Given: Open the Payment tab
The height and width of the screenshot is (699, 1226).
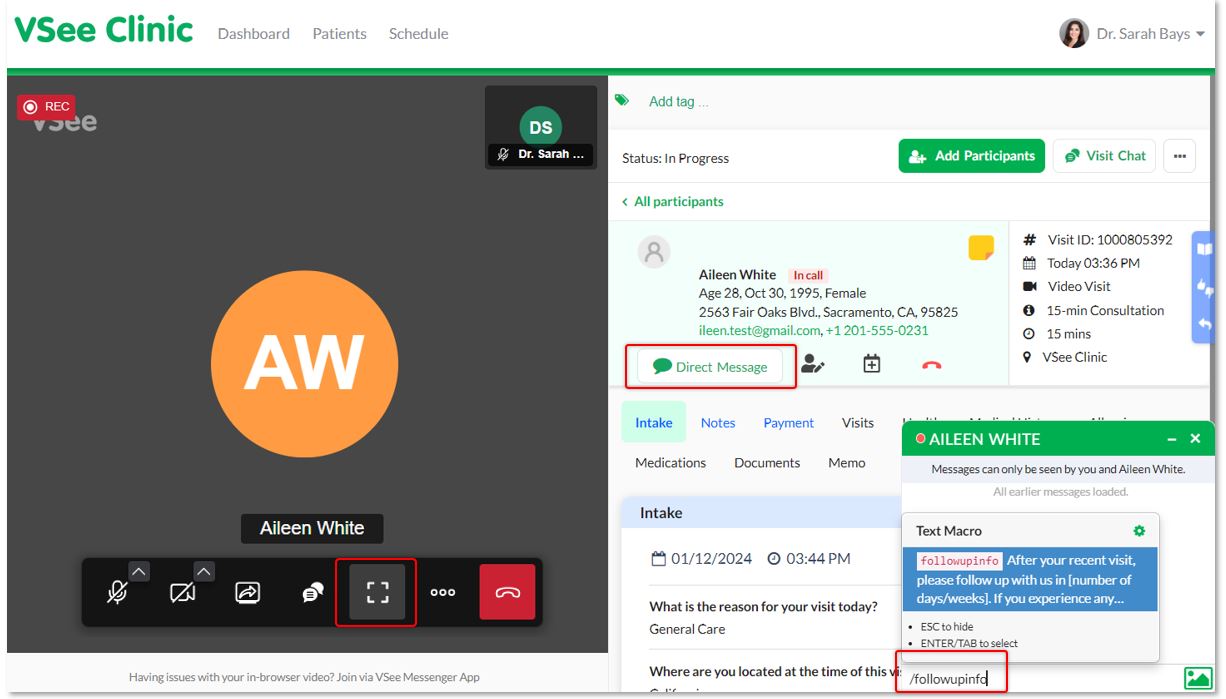Looking at the screenshot, I should point(789,422).
